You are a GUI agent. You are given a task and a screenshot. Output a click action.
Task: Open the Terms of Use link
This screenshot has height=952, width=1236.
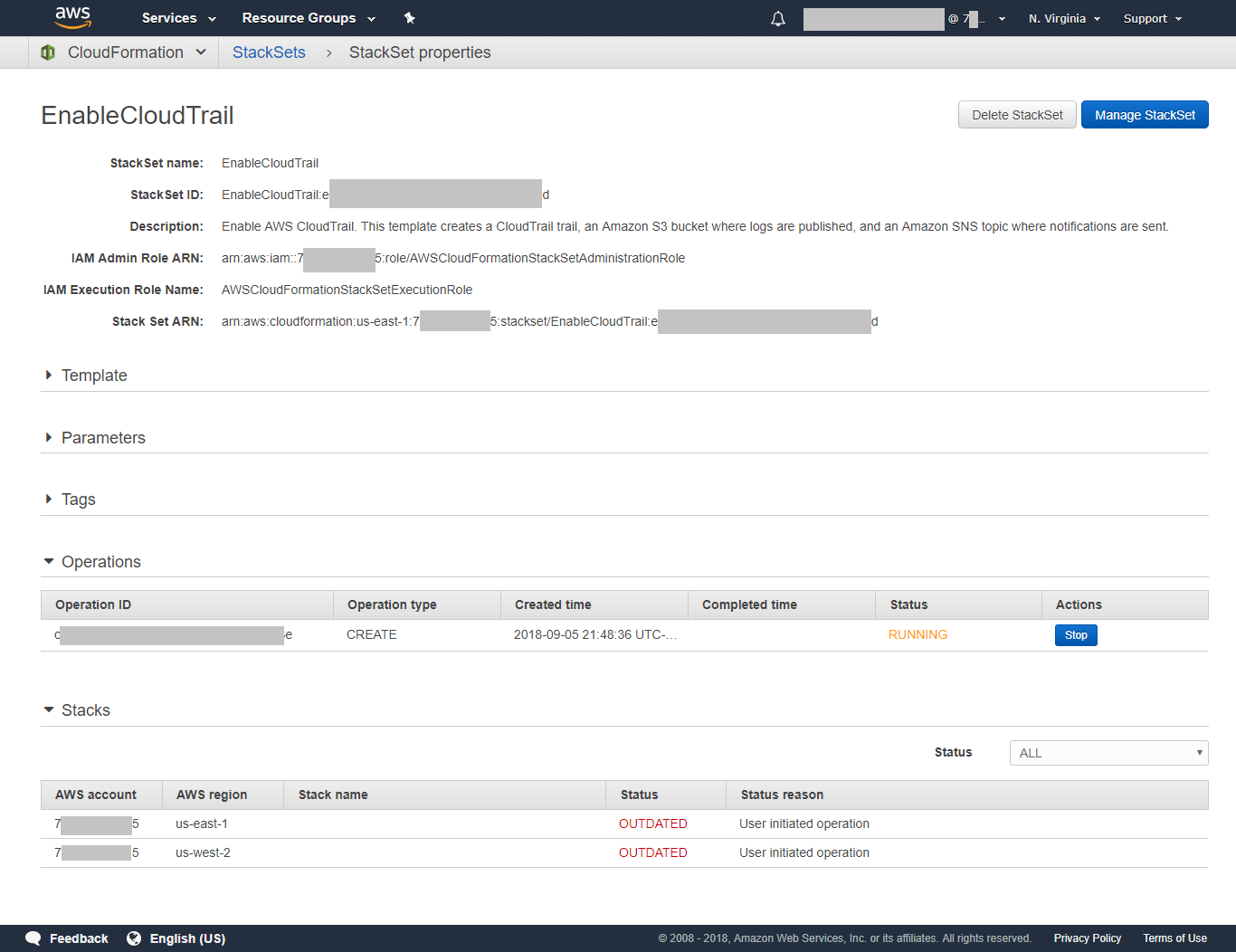click(x=1174, y=938)
